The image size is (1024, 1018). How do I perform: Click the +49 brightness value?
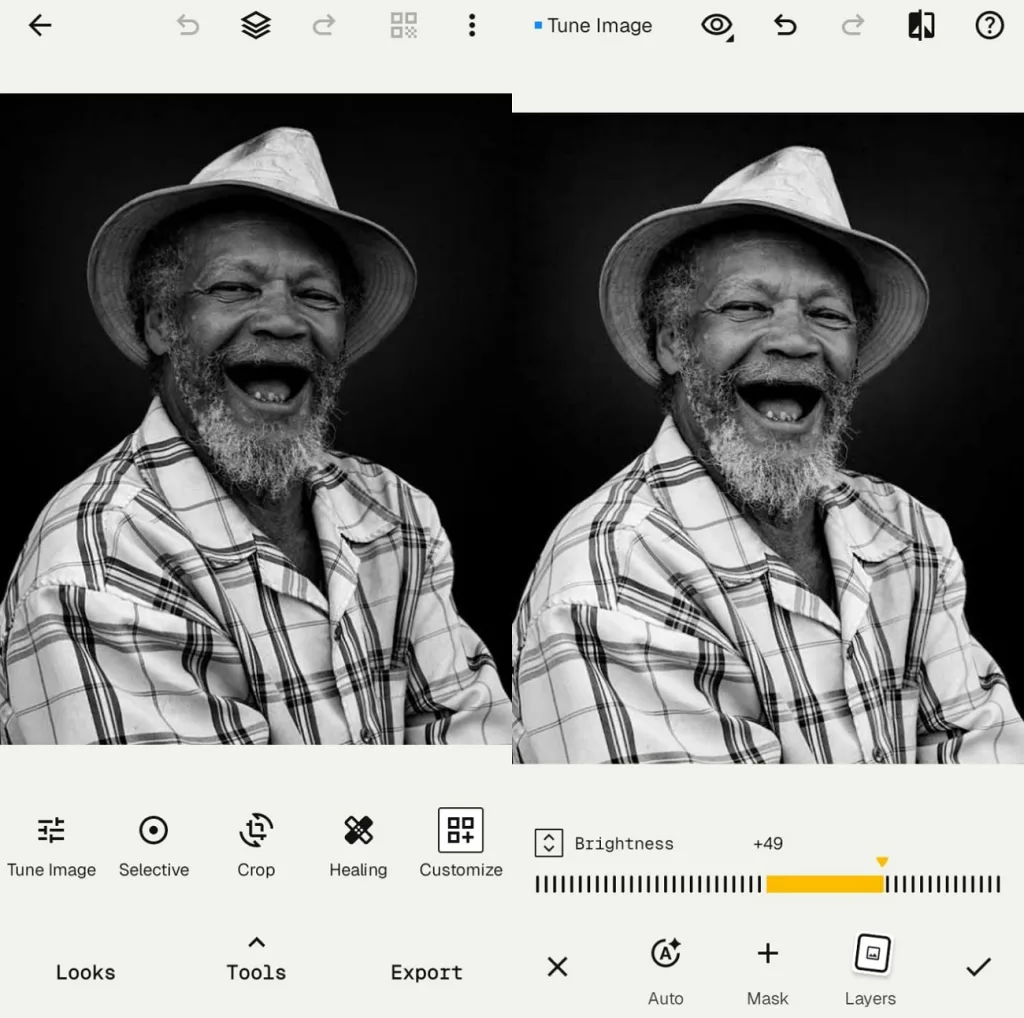point(768,844)
